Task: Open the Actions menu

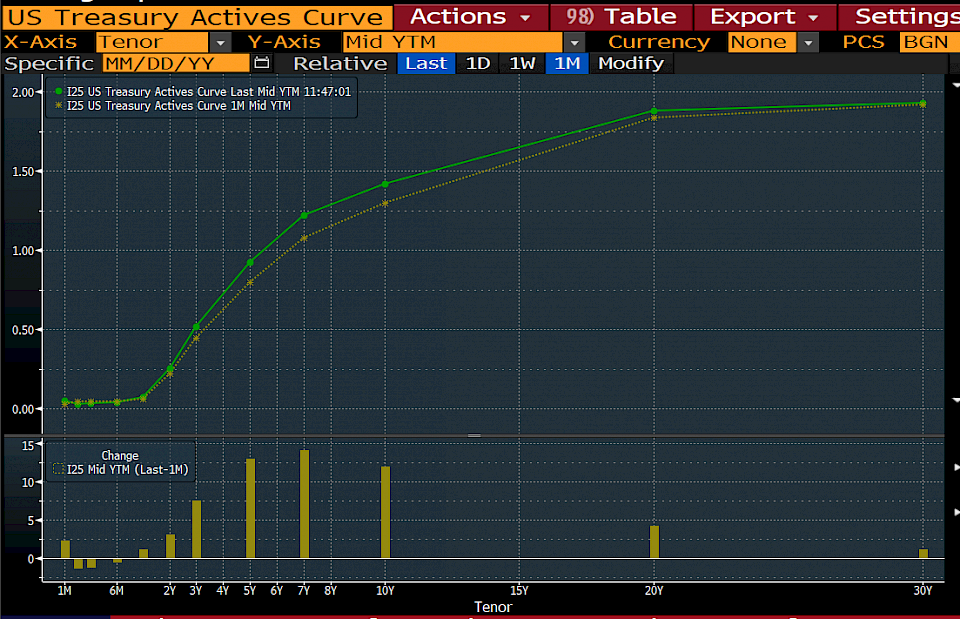Action: (470, 16)
